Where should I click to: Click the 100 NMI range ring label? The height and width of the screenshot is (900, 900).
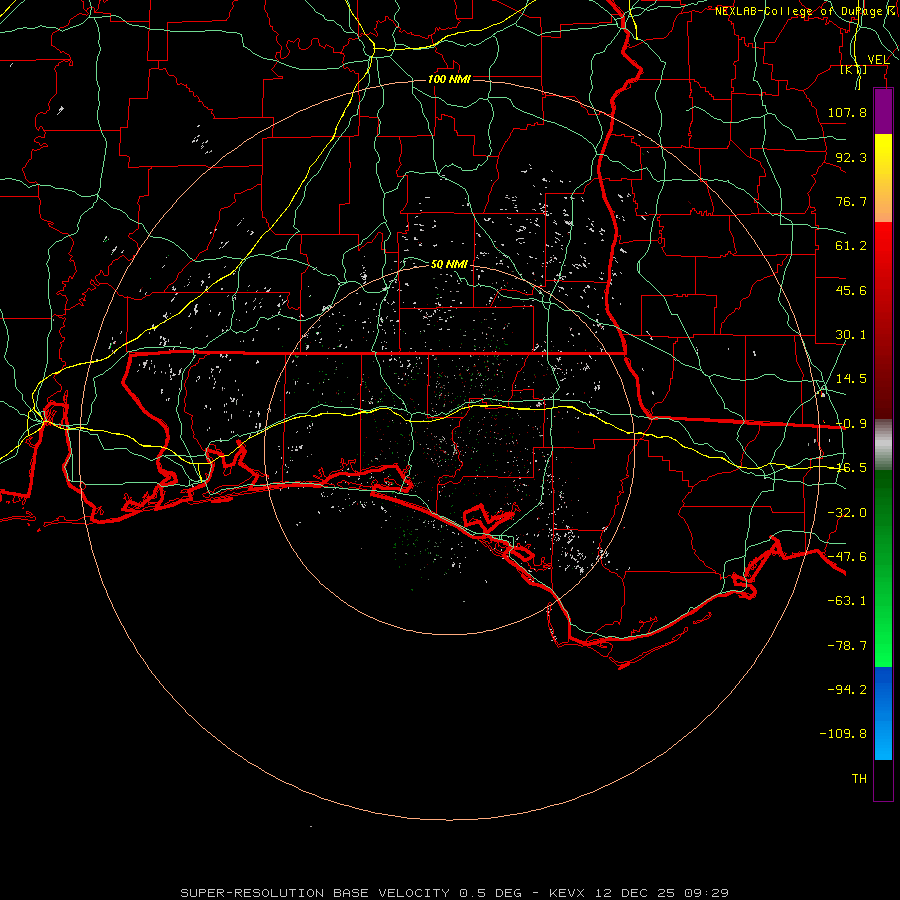click(x=449, y=79)
